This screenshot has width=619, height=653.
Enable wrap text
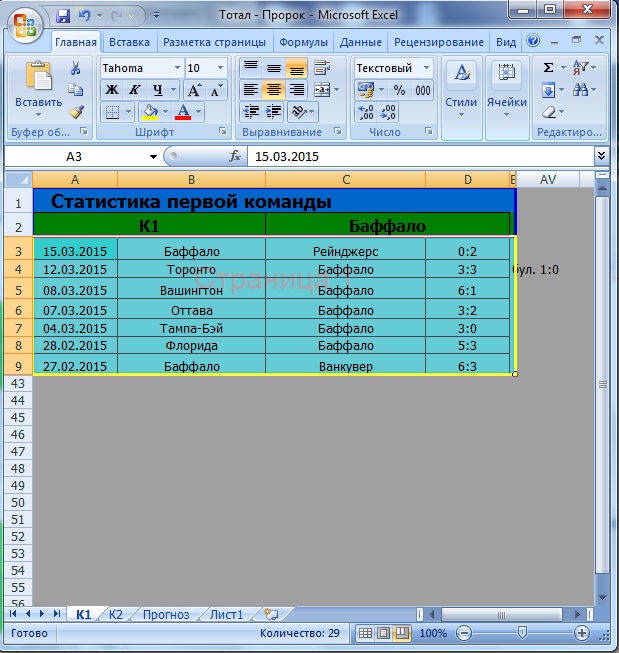pos(322,68)
